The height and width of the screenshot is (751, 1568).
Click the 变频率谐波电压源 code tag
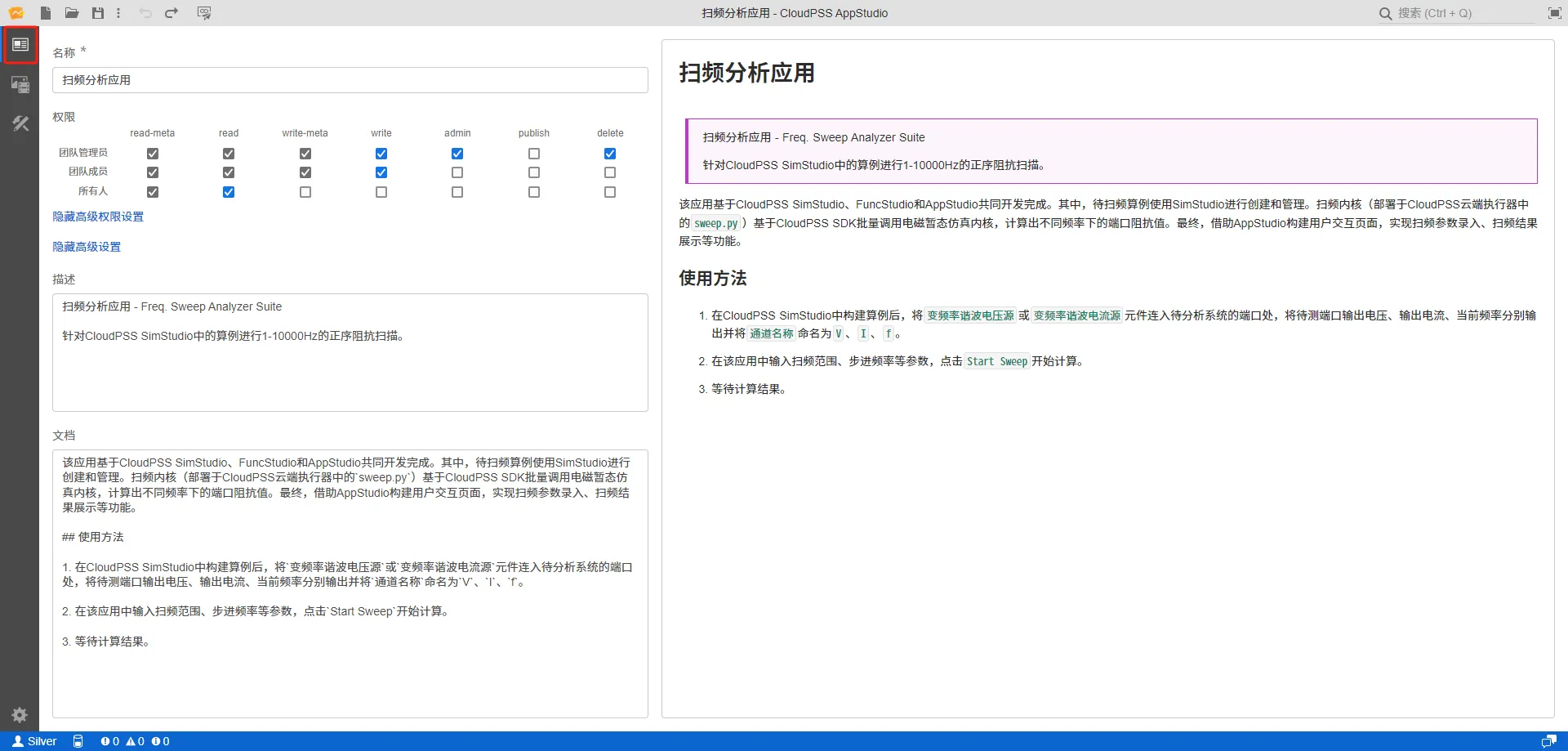click(x=970, y=315)
